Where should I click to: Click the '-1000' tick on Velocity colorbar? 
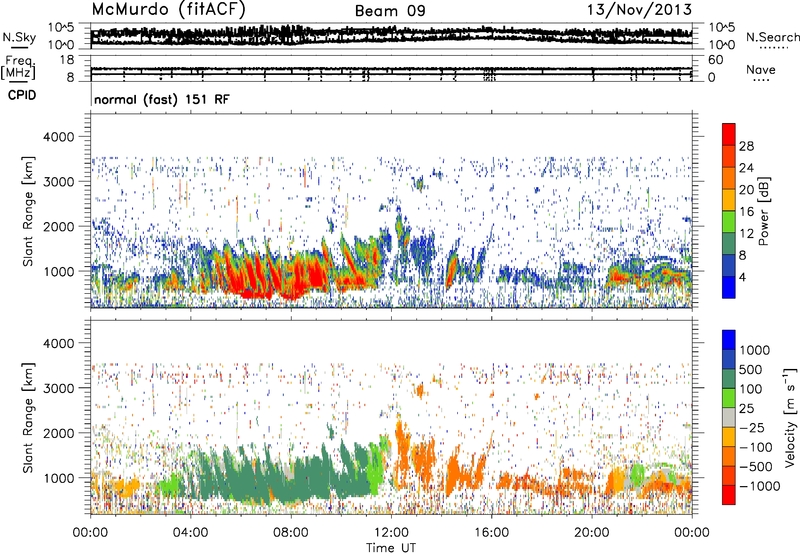pos(760,486)
